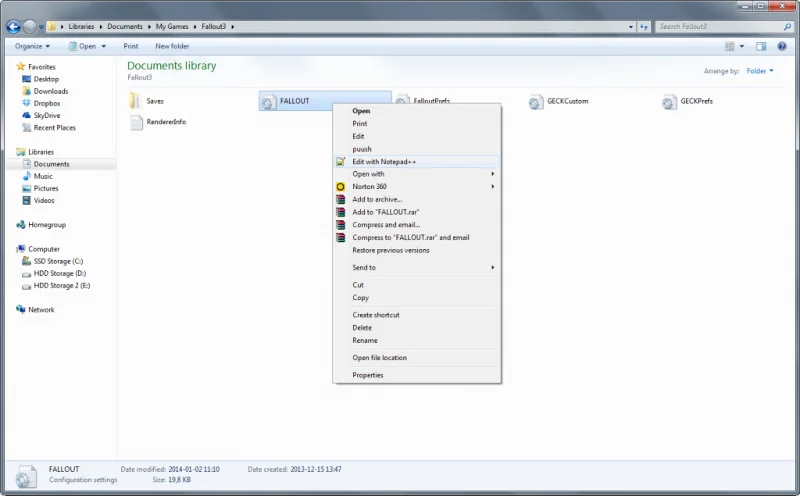Choose Properties from context menu

coord(416,376)
